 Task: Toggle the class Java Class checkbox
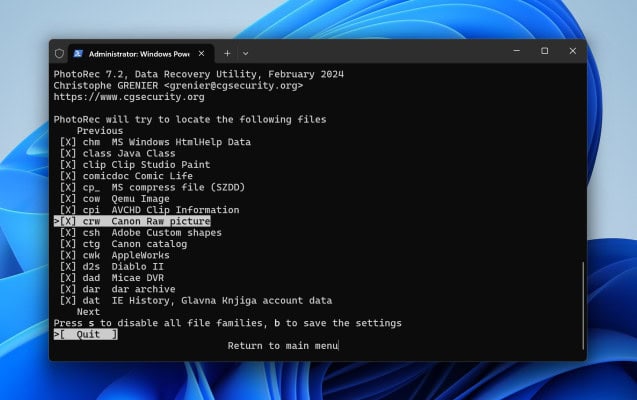click(x=68, y=154)
